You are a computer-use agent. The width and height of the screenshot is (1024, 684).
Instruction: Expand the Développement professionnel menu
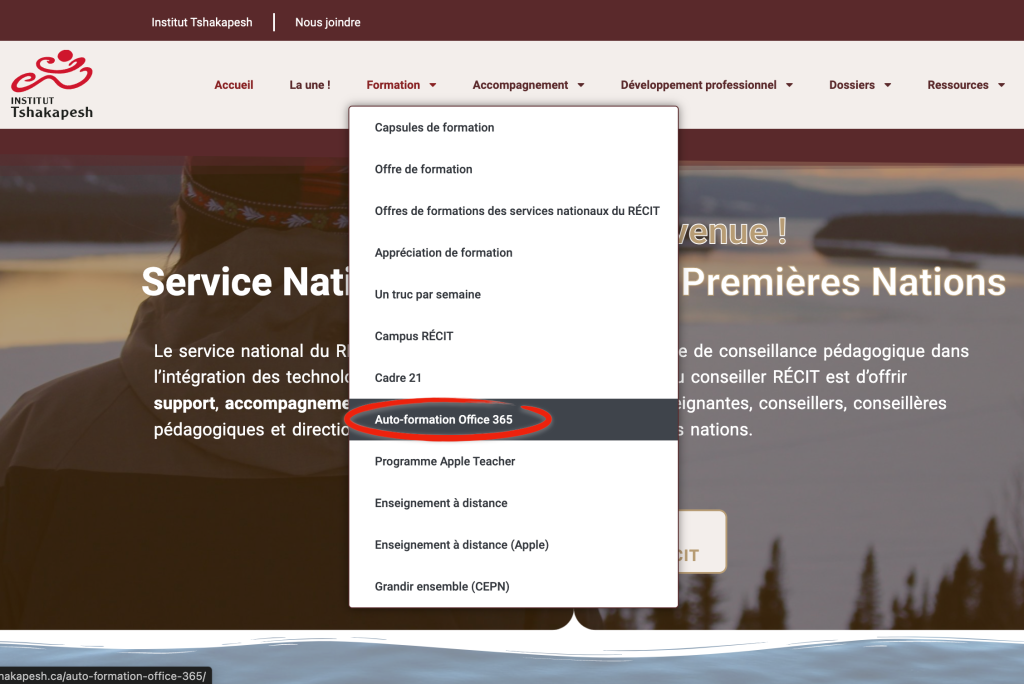tap(706, 85)
